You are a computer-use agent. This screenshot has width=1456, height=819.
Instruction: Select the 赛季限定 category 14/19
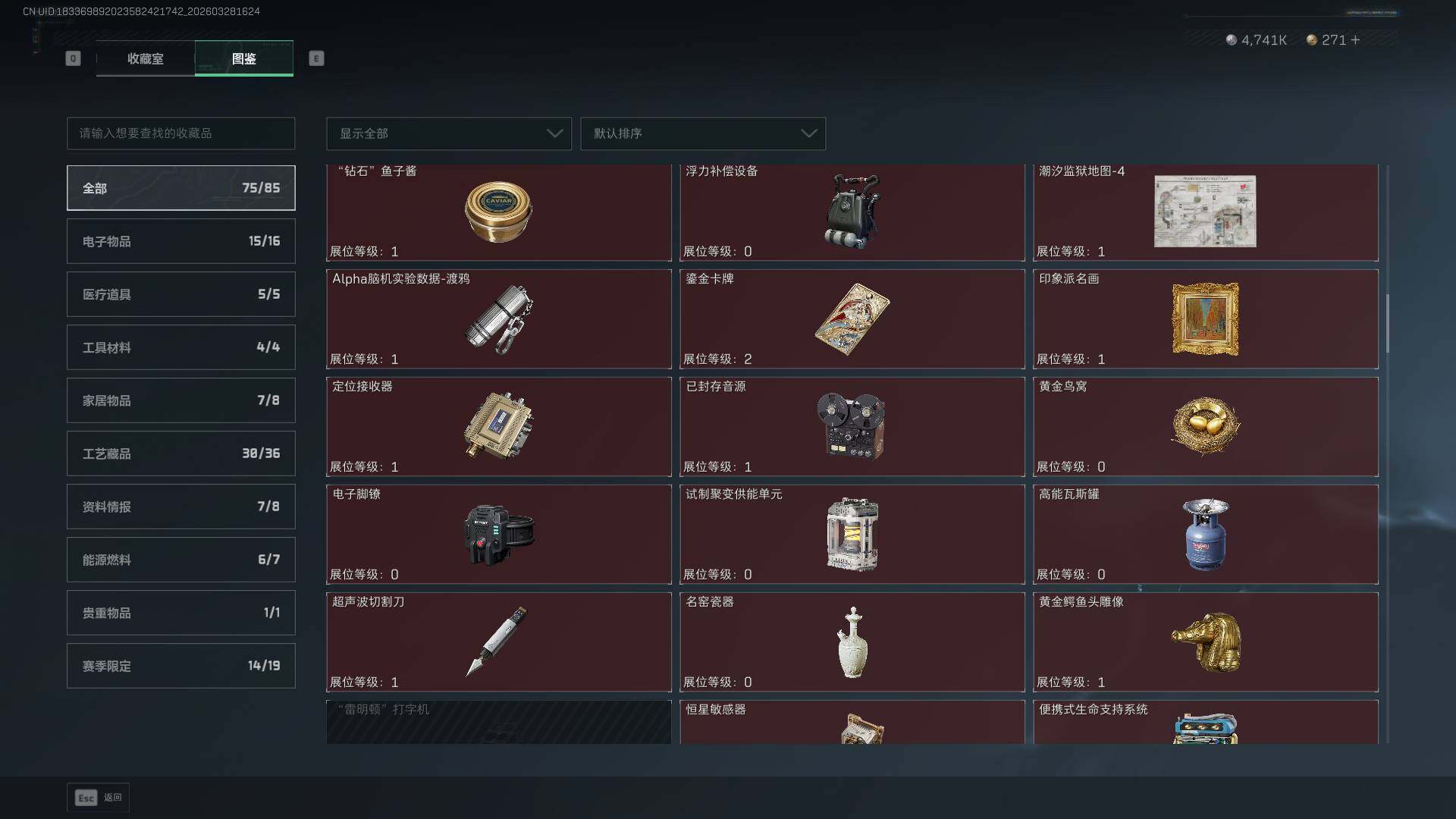click(181, 666)
